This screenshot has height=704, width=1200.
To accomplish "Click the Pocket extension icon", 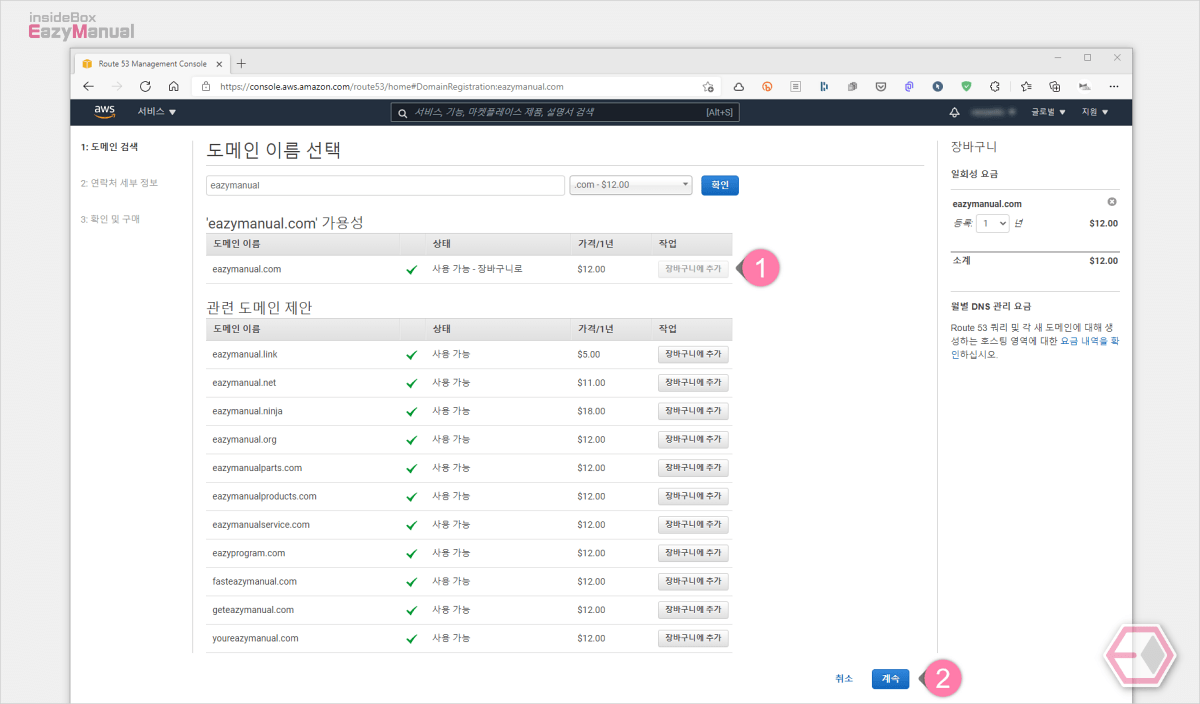I will click(x=880, y=87).
